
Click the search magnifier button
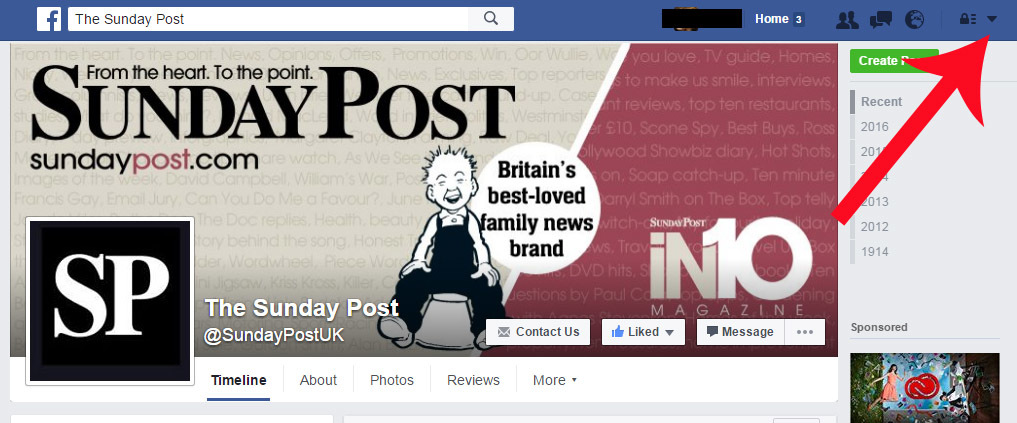tap(491, 19)
